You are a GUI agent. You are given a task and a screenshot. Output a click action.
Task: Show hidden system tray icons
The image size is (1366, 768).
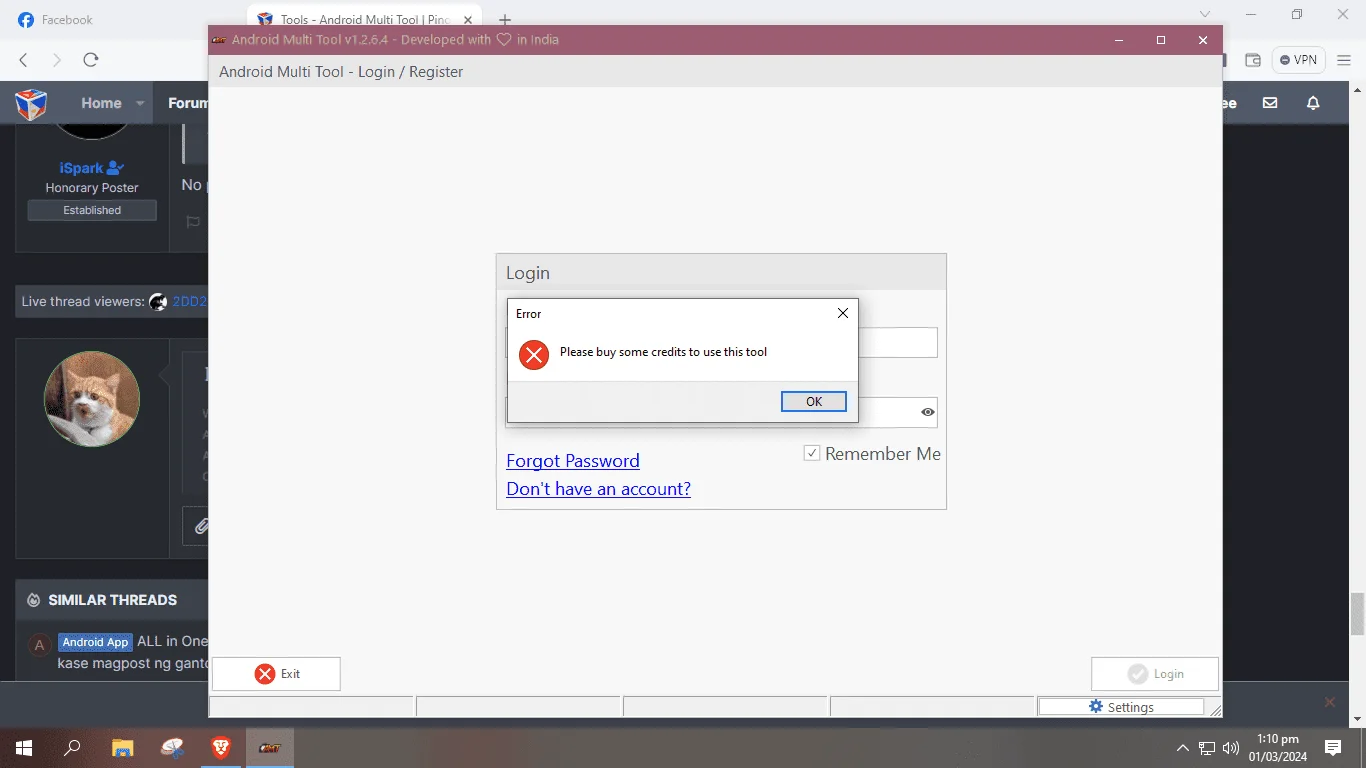pos(1183,748)
